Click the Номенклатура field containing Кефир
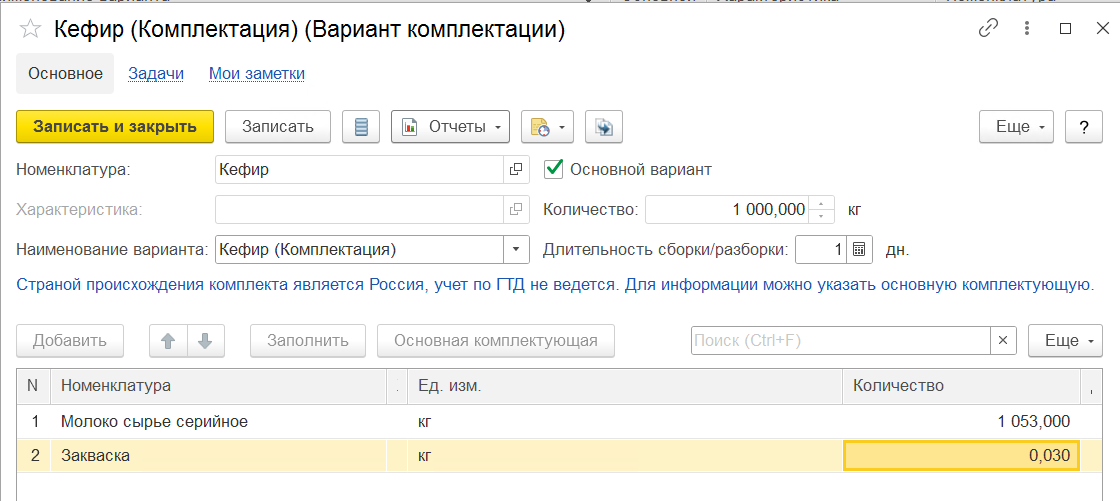The width and height of the screenshot is (1120, 501). coord(359,169)
